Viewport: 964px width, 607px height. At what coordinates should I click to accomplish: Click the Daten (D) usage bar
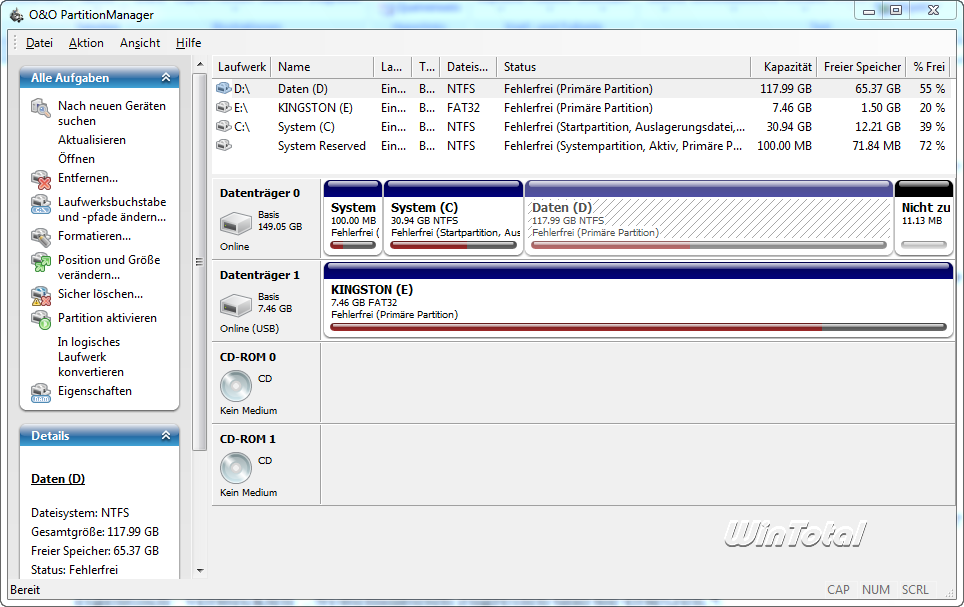pos(709,245)
